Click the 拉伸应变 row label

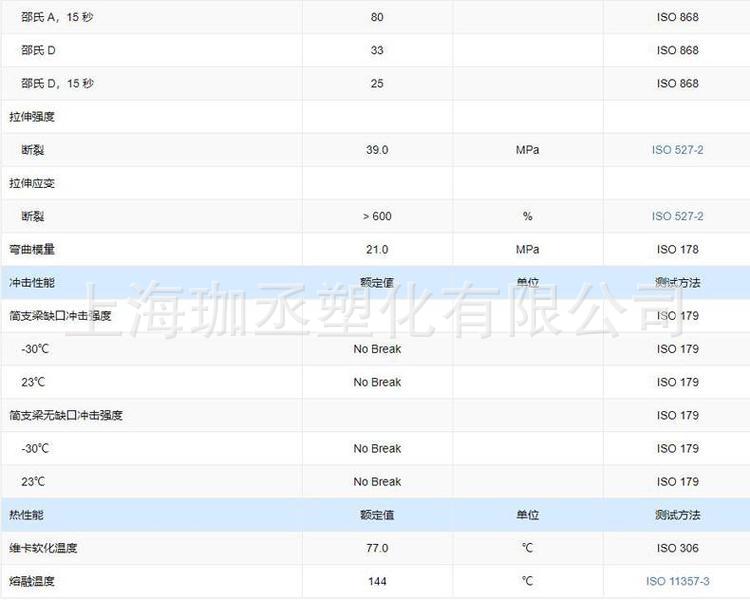pyautogui.click(x=32, y=183)
